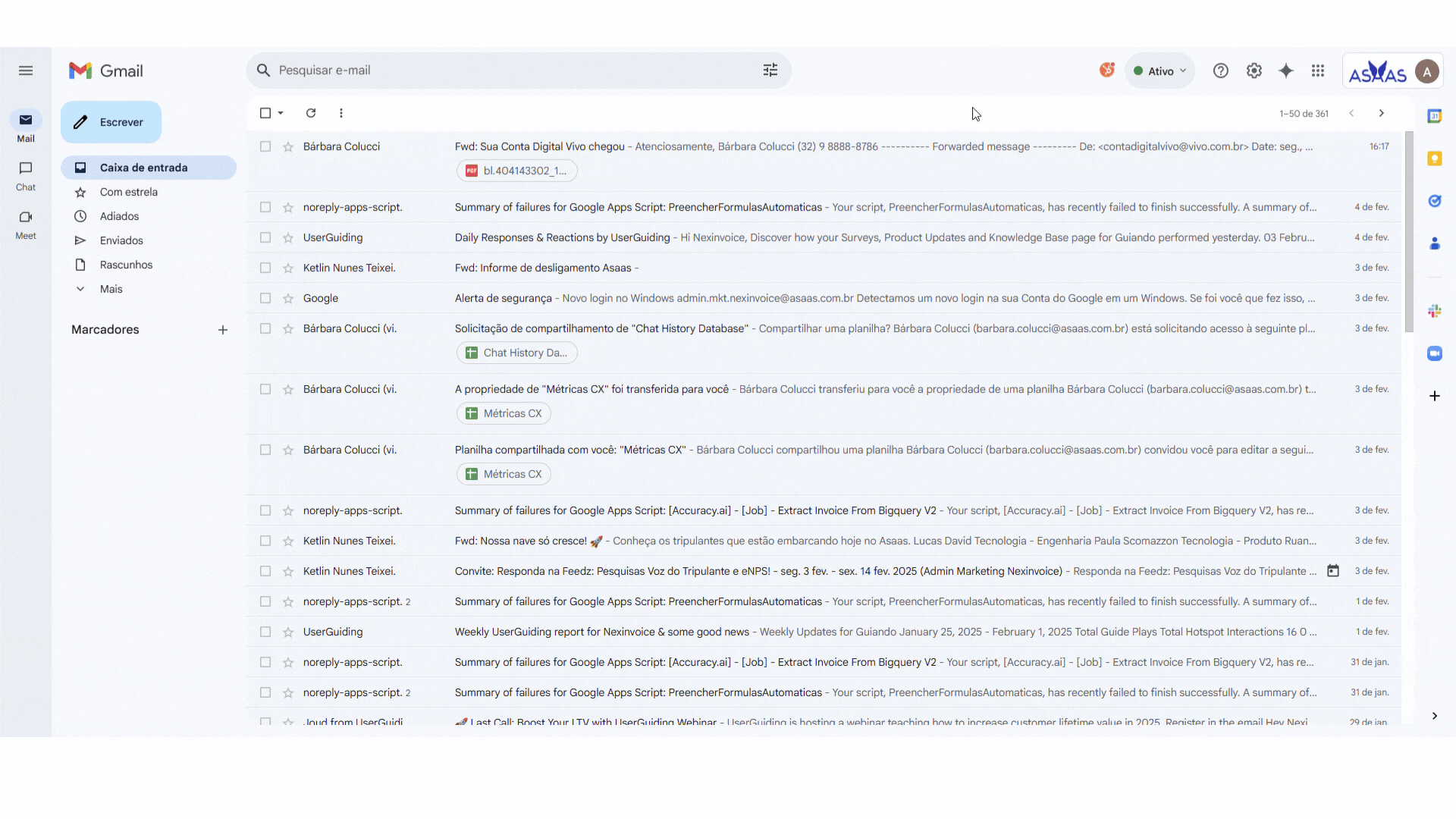Check the Google Alerta de segurança email
Screen dimensions: 1456x819
[x=265, y=298]
